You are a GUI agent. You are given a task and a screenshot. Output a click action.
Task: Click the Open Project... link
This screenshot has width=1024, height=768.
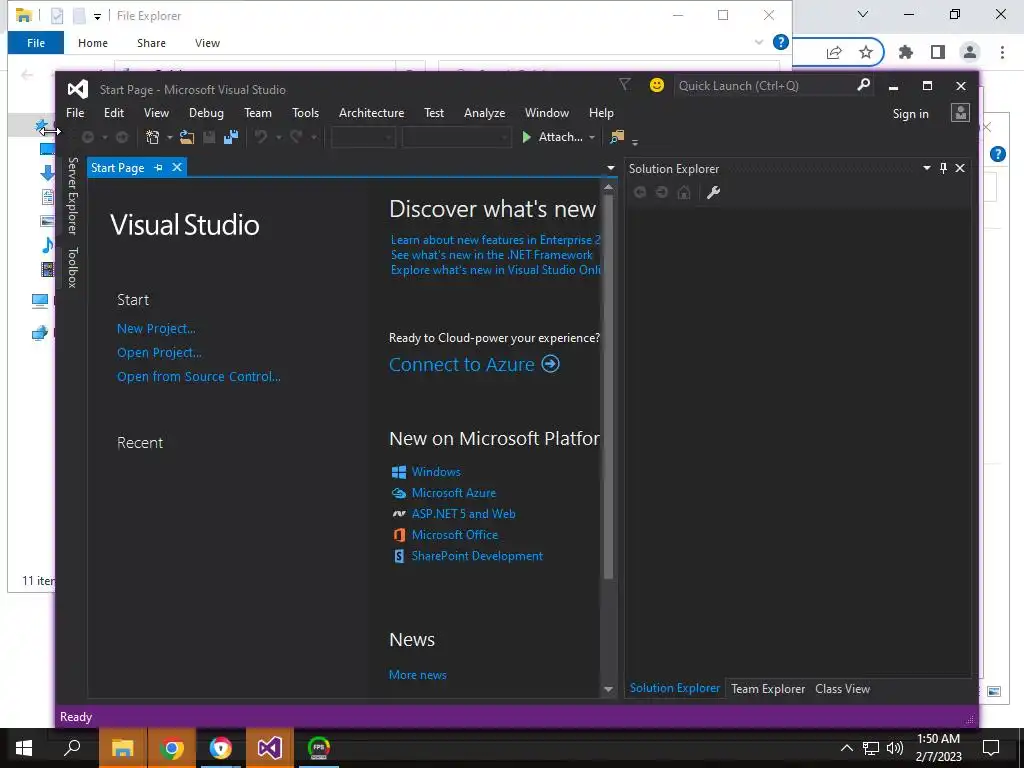click(x=159, y=353)
